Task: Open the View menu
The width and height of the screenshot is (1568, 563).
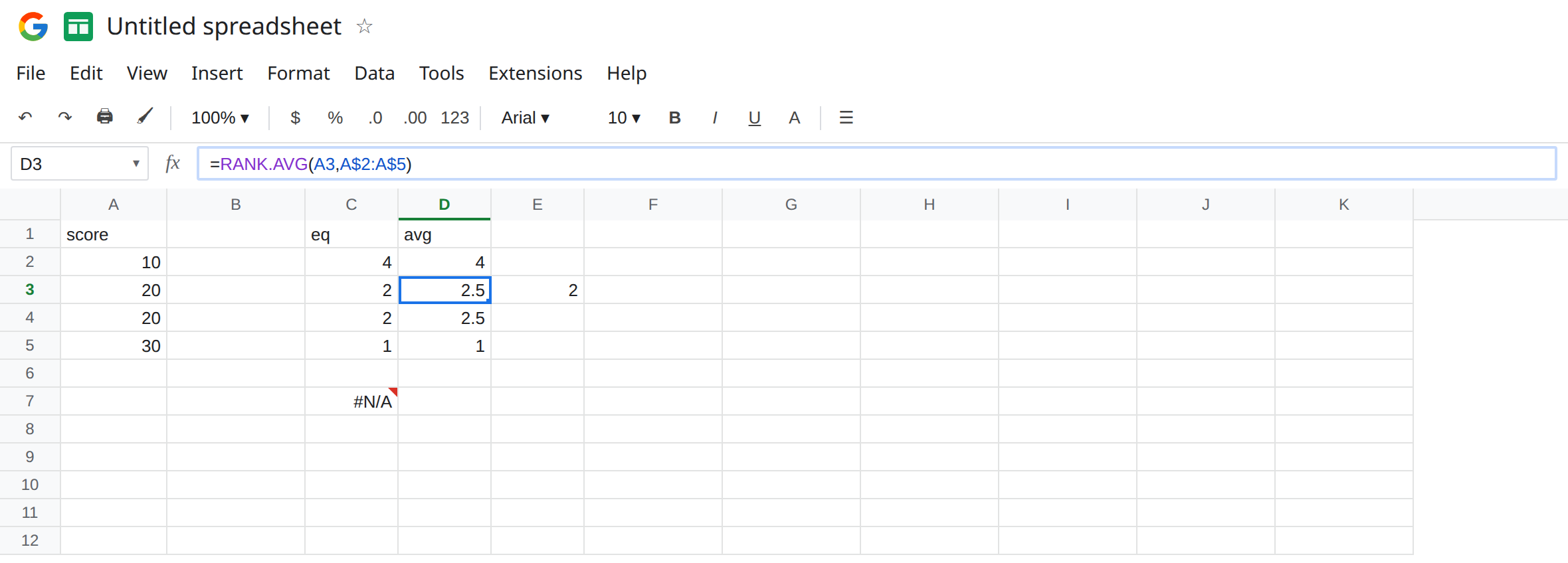Action: 147,73
